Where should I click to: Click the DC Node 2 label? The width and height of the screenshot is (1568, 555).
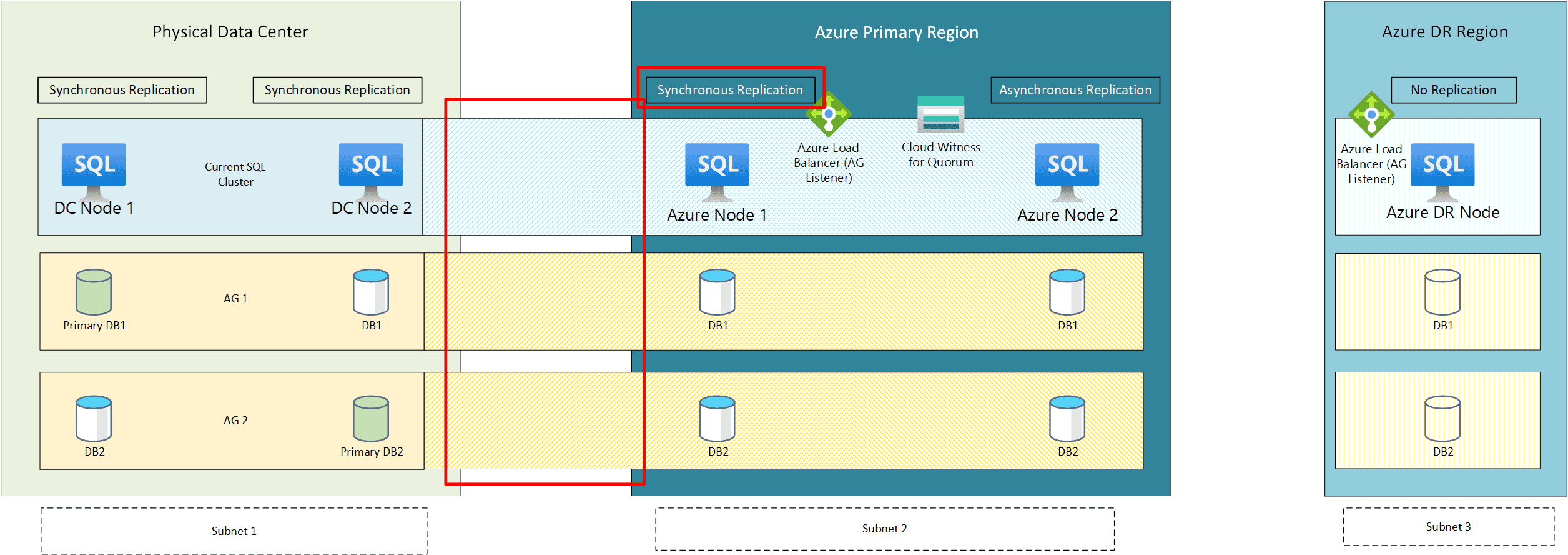click(x=372, y=208)
